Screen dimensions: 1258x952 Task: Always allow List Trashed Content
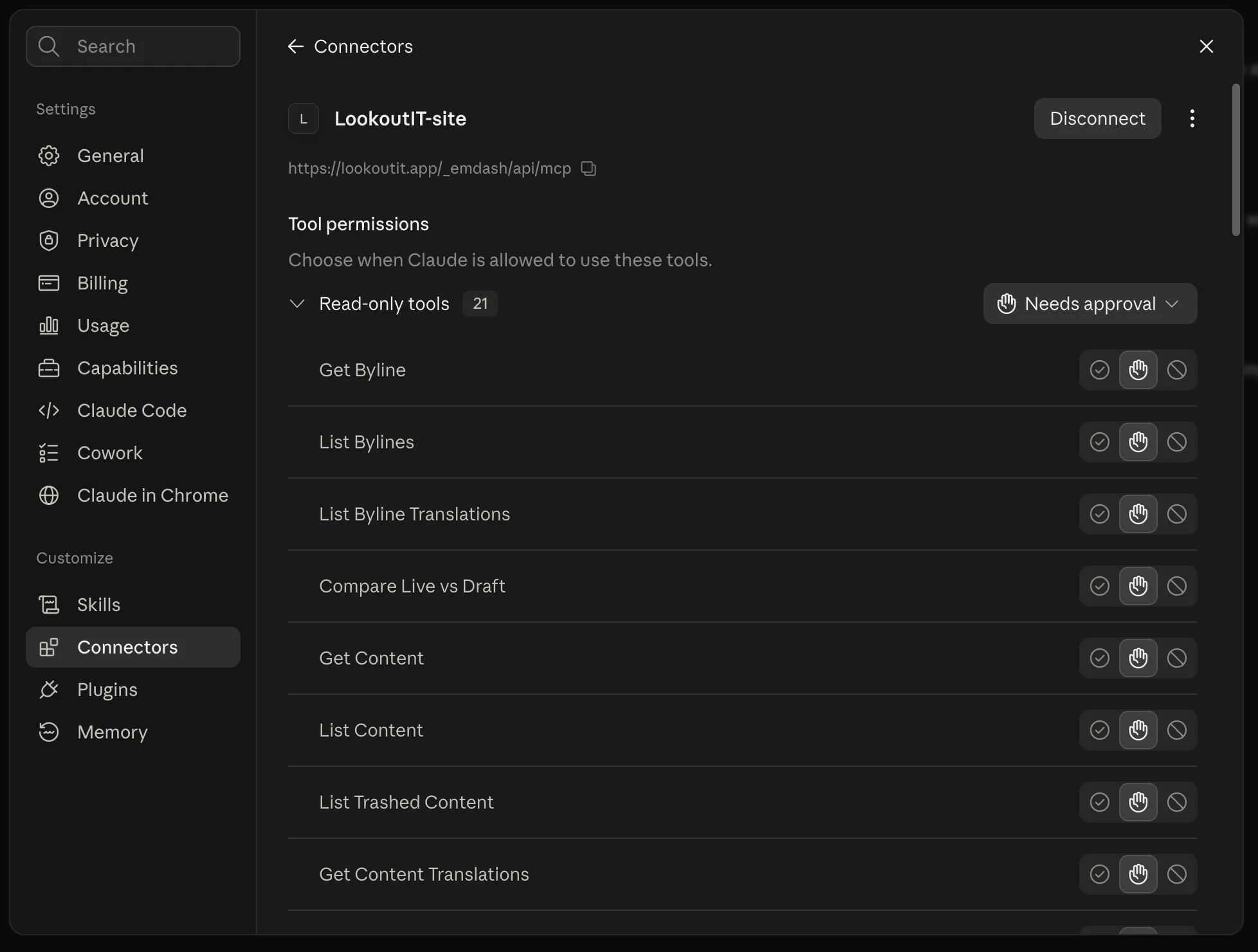pyautogui.click(x=1100, y=802)
